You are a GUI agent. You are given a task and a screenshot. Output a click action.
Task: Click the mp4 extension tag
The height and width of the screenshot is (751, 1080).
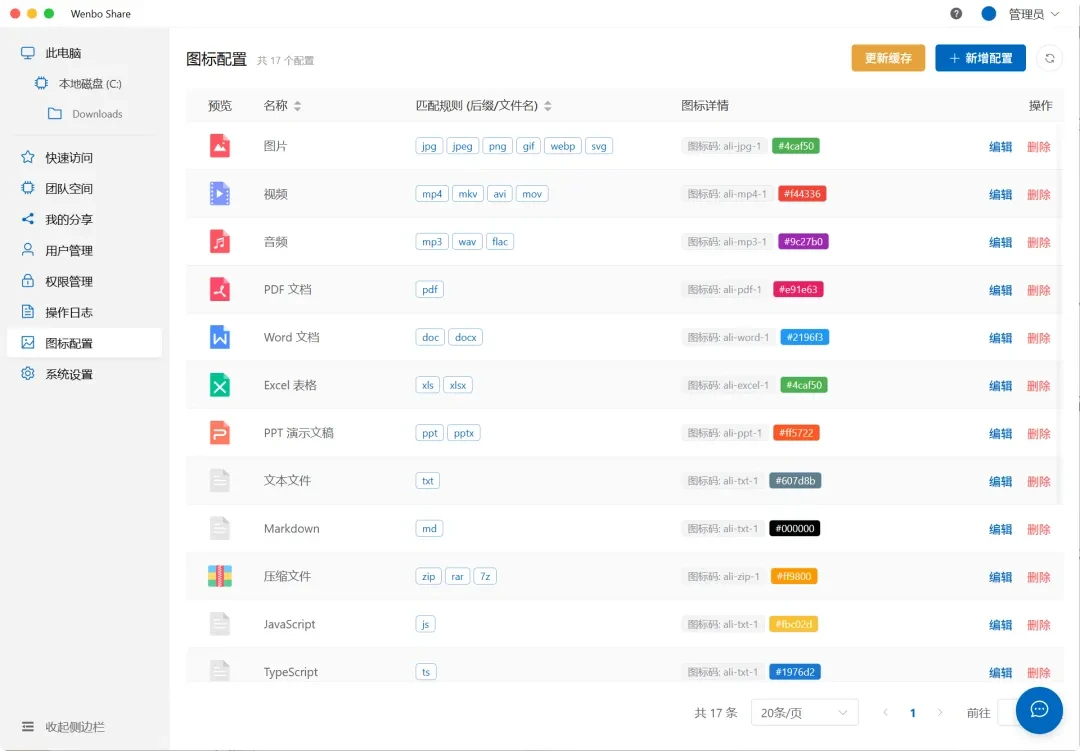[x=432, y=194]
